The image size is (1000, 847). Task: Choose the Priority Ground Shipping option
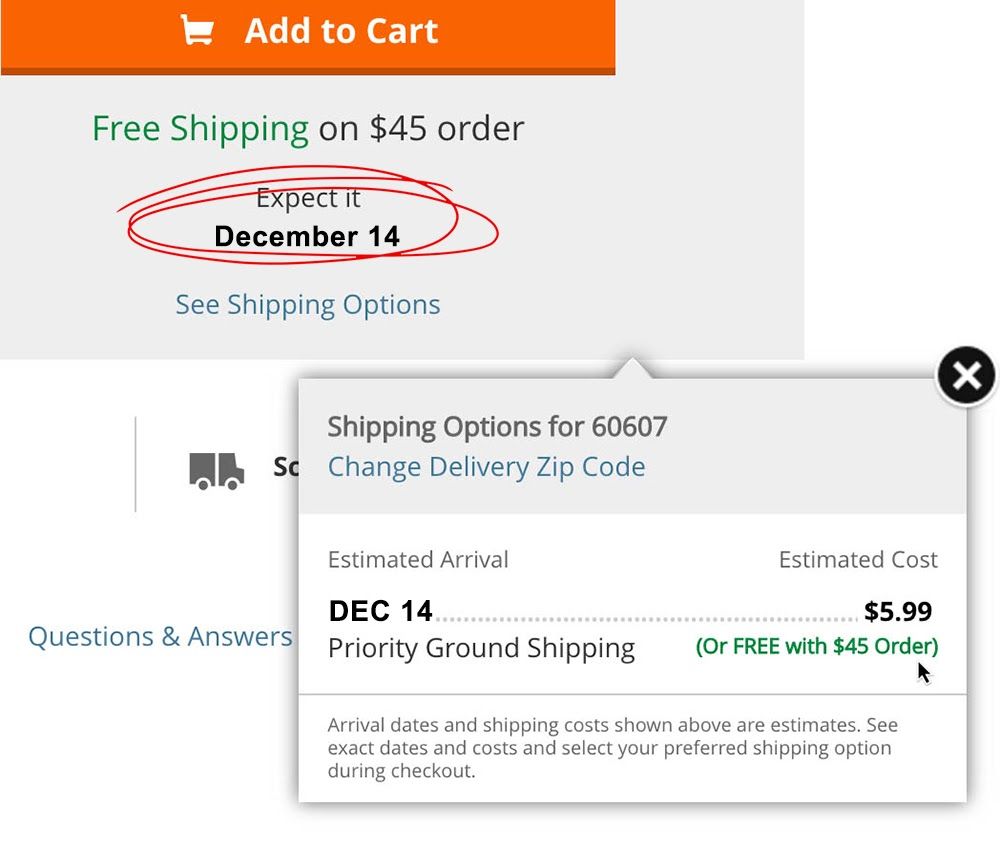click(x=482, y=649)
